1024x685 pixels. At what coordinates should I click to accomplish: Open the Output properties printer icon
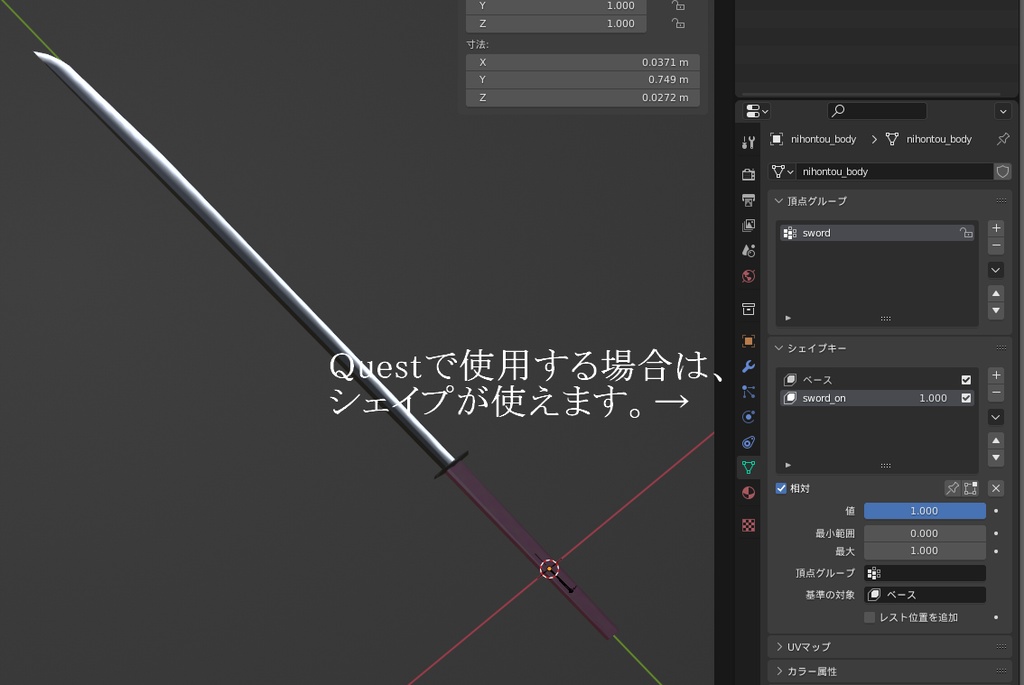pos(747,199)
